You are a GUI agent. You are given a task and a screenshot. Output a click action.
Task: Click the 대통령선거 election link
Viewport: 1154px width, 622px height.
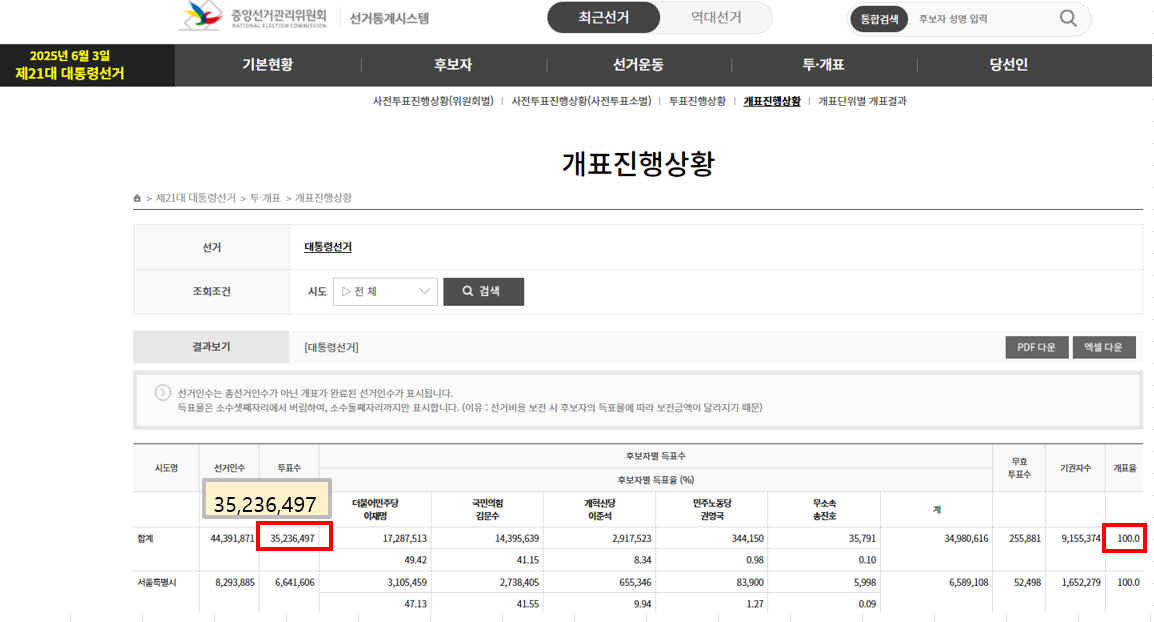point(328,247)
